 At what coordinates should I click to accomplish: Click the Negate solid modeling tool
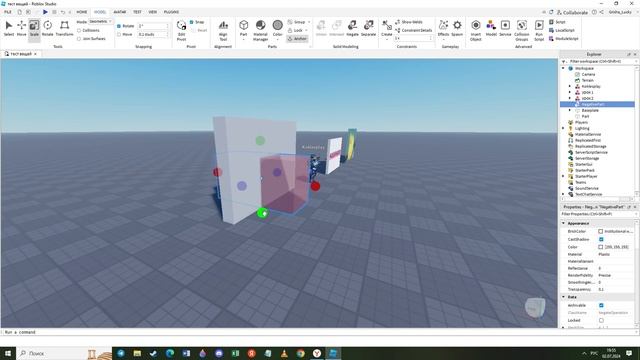tap(352, 28)
